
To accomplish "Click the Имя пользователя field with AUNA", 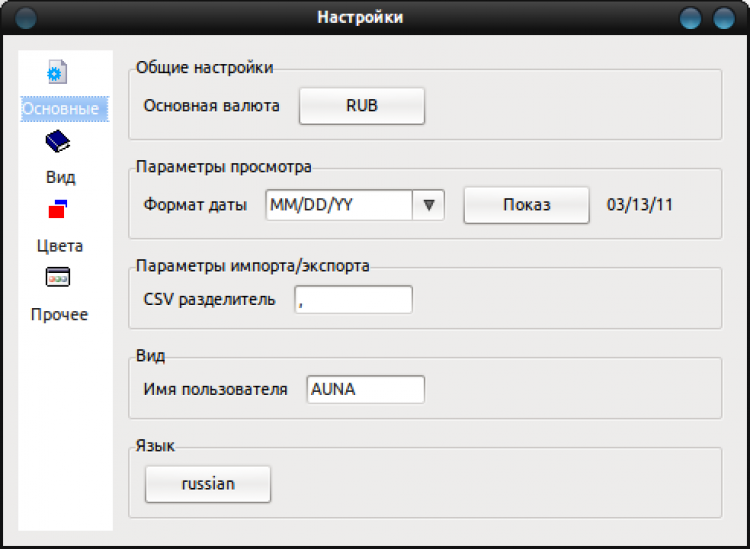I will tap(365, 389).
